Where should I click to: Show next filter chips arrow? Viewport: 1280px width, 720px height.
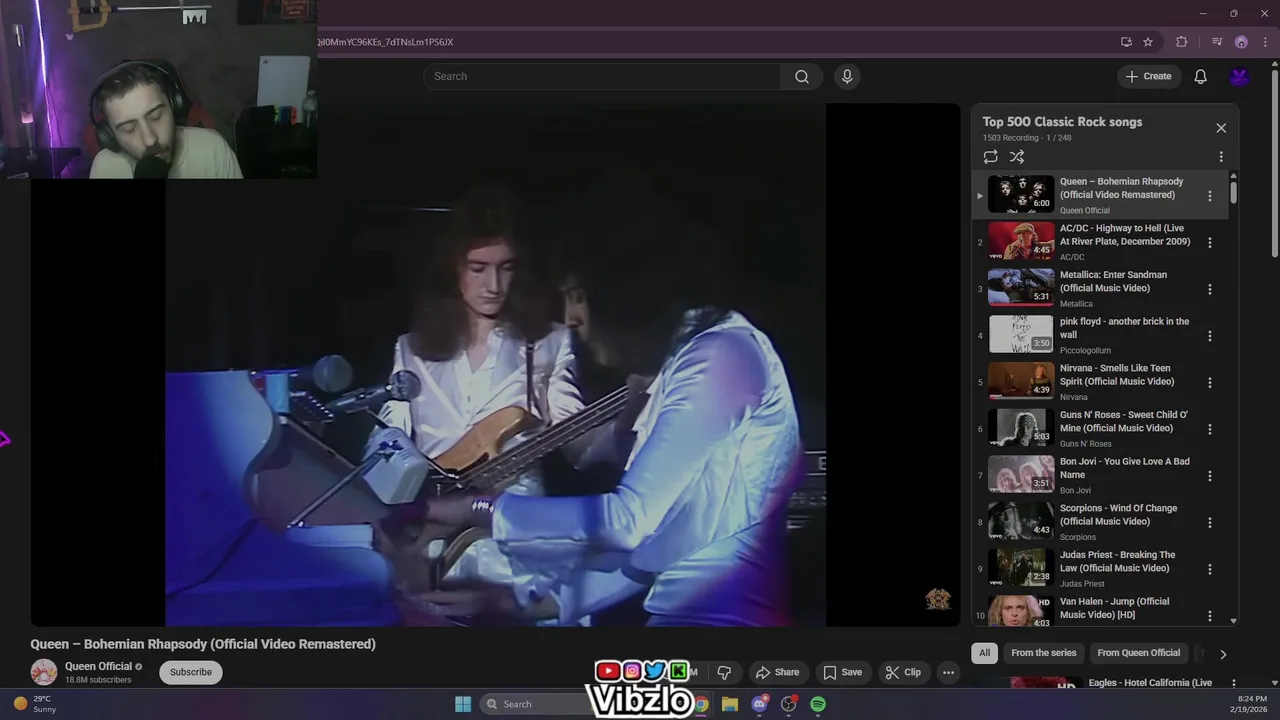point(1223,654)
